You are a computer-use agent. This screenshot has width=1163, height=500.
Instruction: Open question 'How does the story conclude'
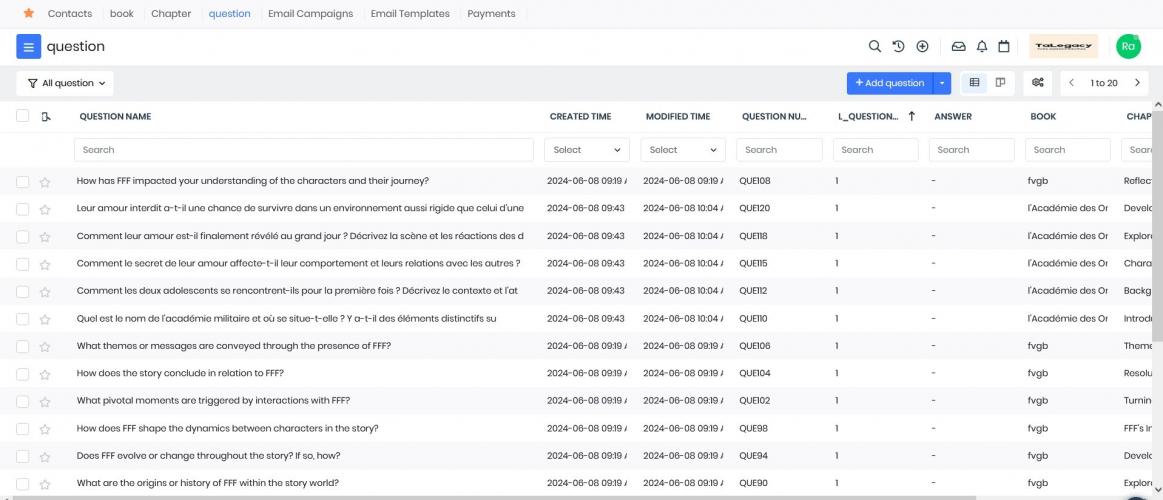180,373
